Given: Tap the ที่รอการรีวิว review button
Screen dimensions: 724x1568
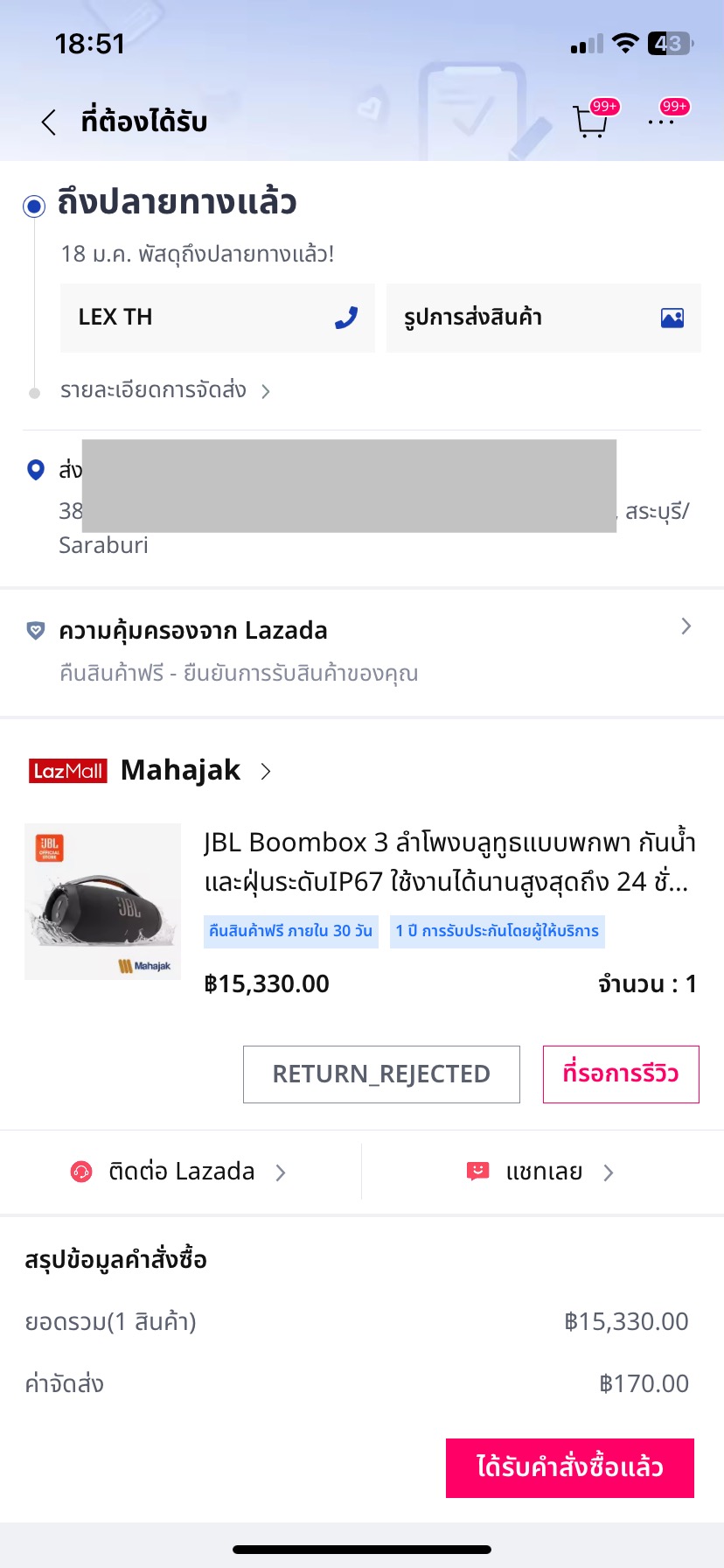Looking at the screenshot, I should [621, 1074].
